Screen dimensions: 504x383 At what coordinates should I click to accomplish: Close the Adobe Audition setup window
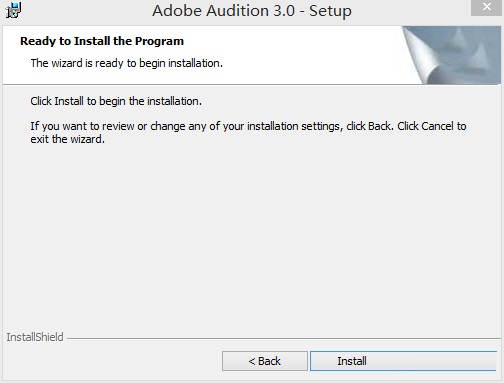click(x=487, y=7)
